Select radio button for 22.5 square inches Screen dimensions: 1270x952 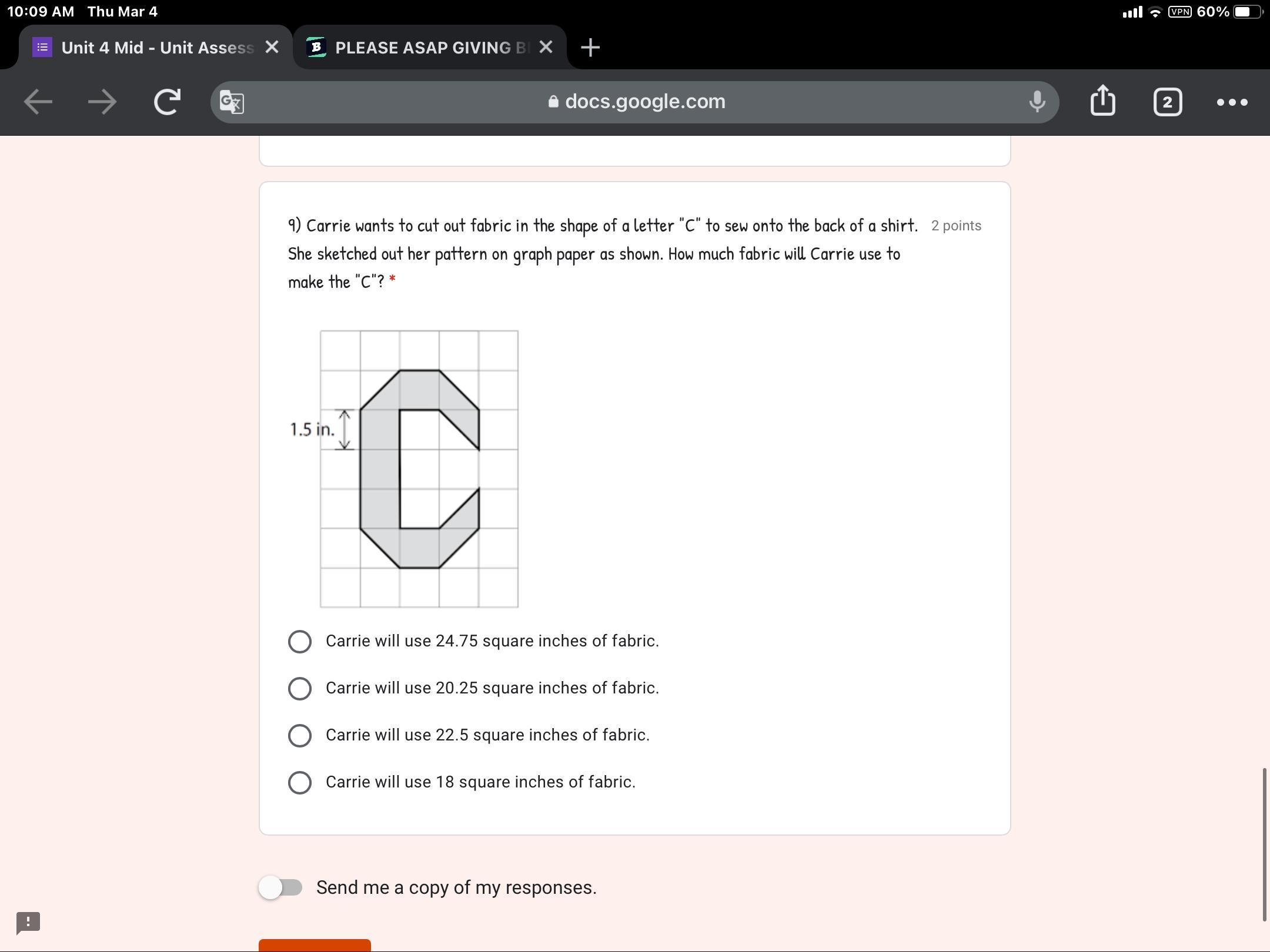pyautogui.click(x=300, y=735)
